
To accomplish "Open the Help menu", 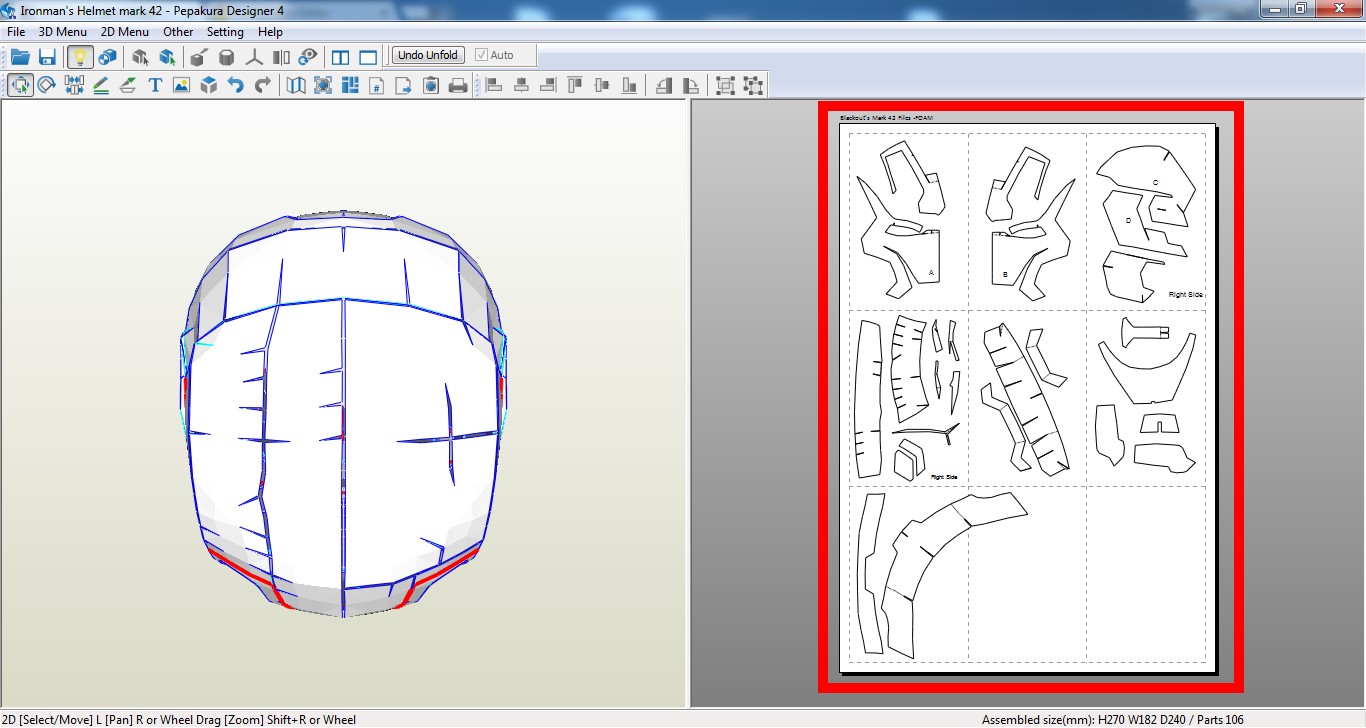I will [x=270, y=31].
